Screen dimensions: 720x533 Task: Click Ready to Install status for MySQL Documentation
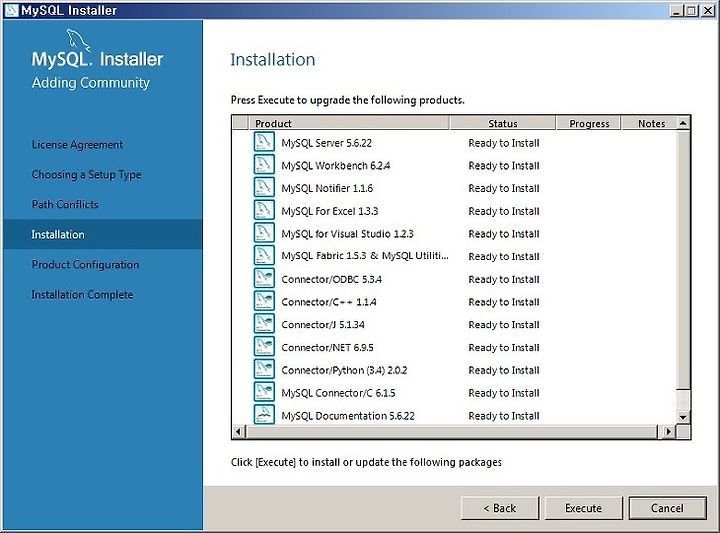[504, 416]
